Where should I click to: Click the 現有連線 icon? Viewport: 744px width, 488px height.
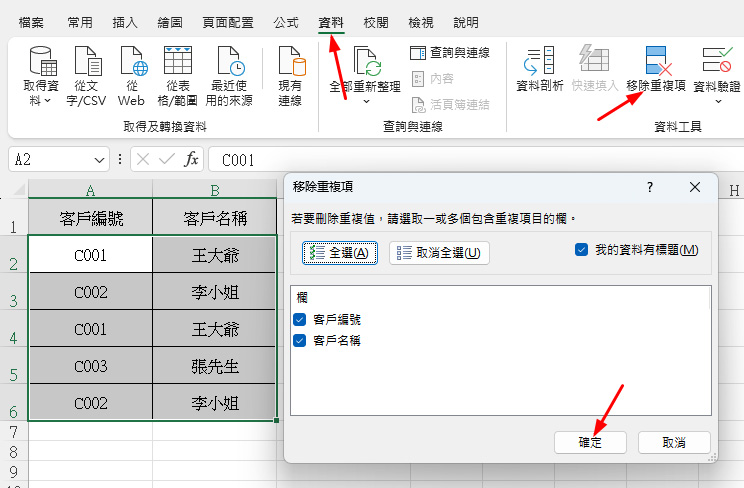point(291,61)
